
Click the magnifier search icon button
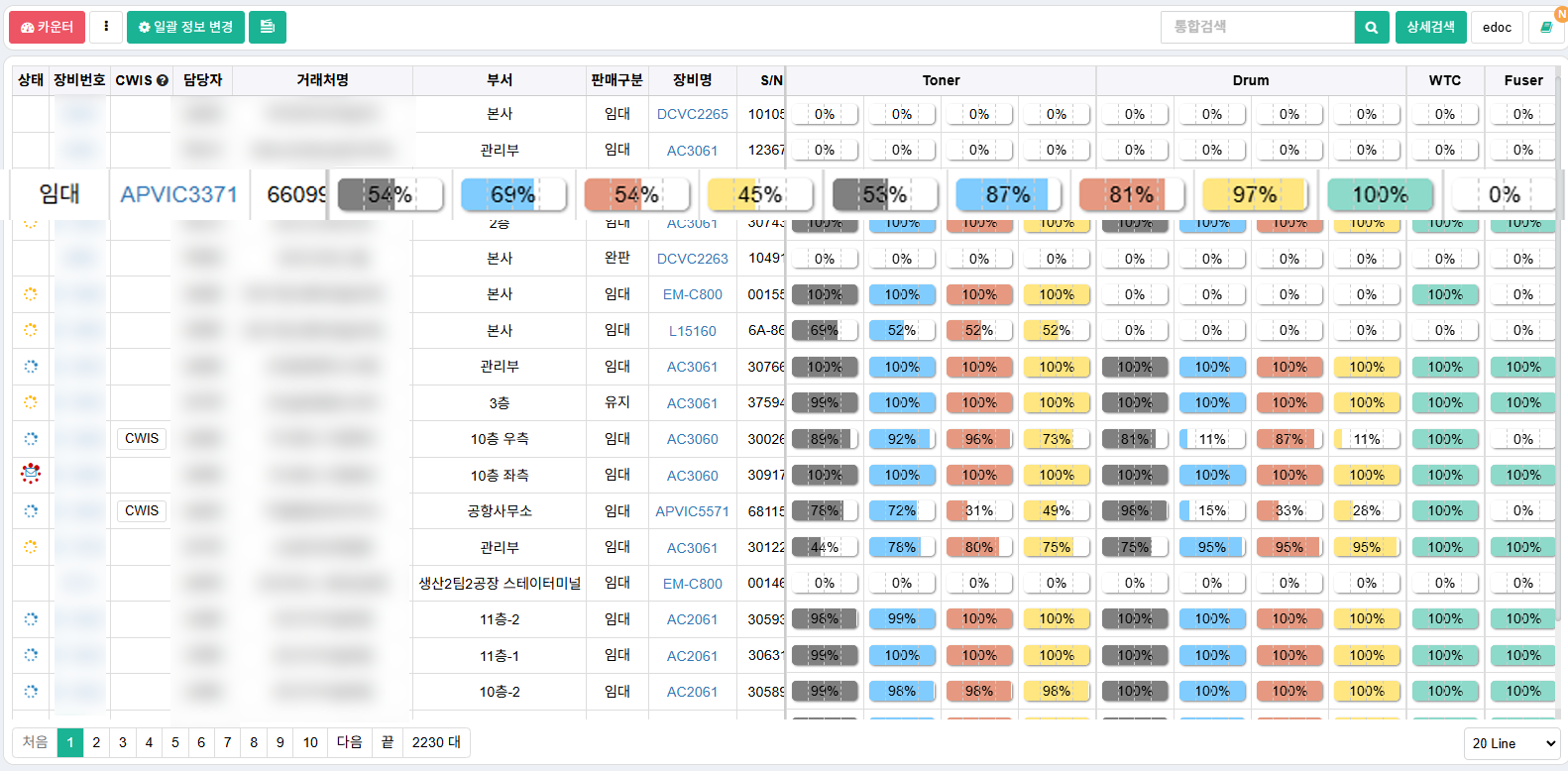[x=1371, y=28]
